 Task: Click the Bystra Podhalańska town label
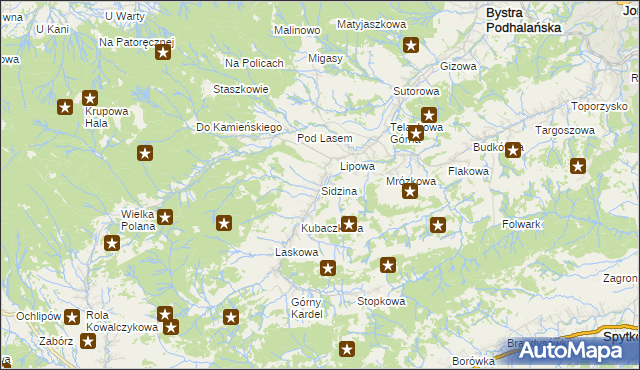pyautogui.click(x=524, y=20)
